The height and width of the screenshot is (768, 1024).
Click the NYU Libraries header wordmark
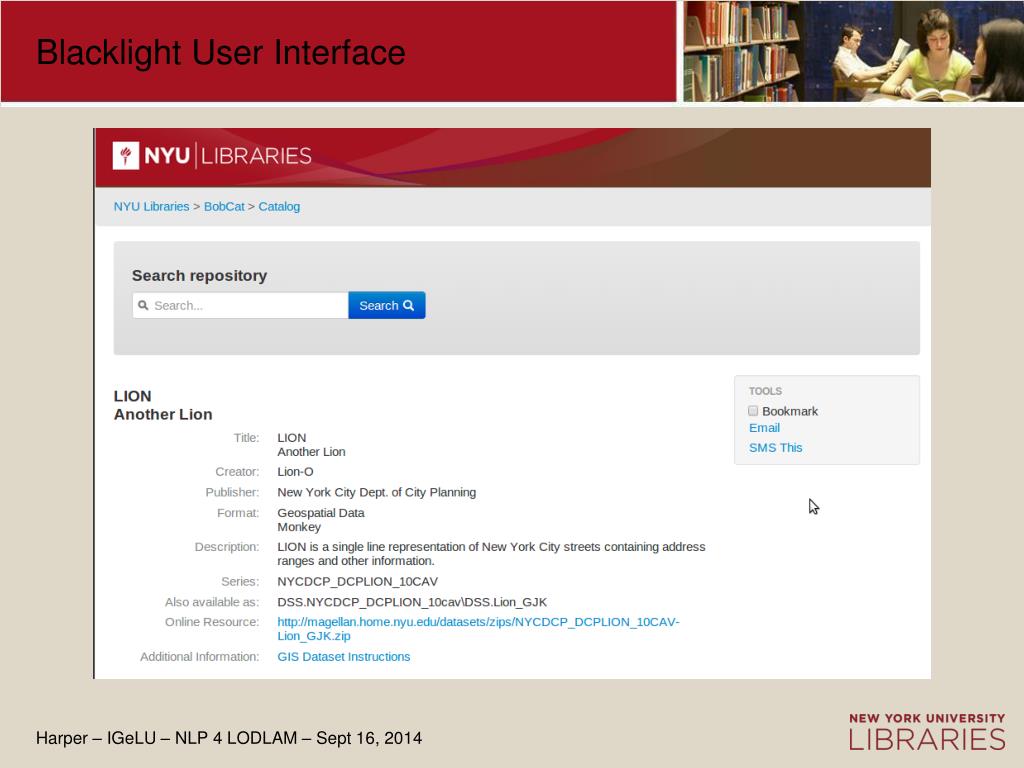point(228,156)
